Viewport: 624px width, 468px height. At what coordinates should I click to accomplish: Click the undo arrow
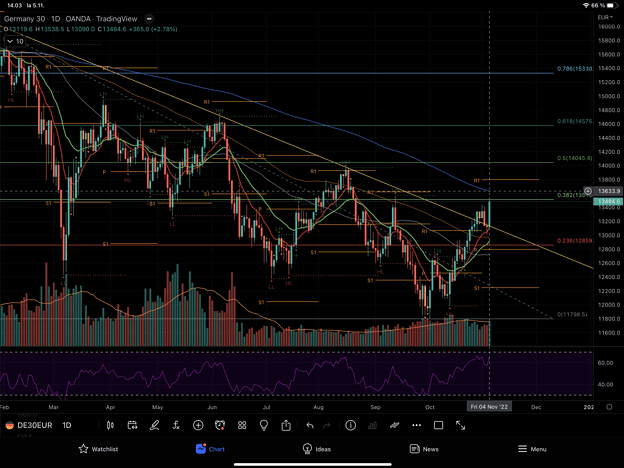tap(310, 425)
